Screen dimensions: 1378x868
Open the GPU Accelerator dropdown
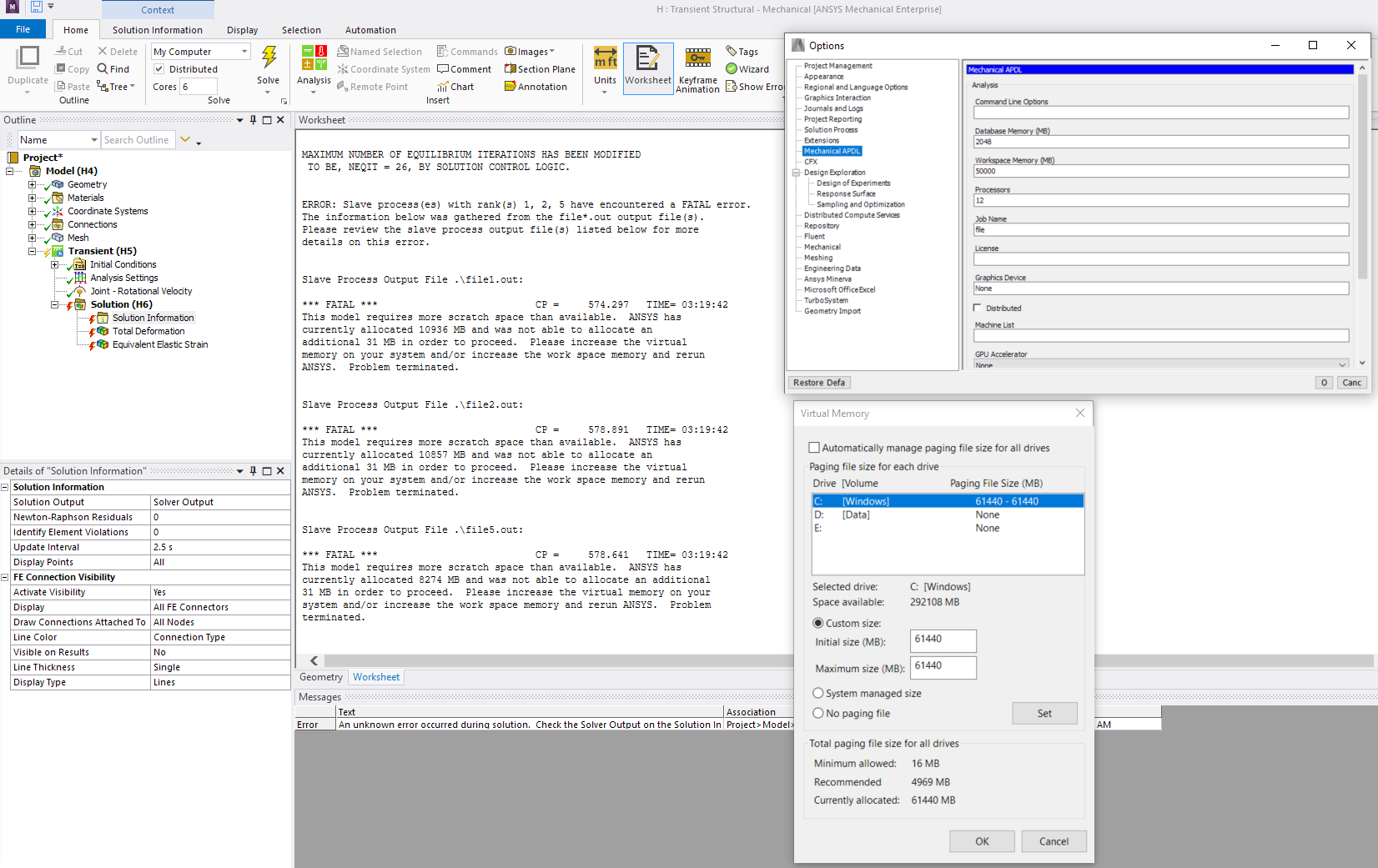(x=1342, y=364)
